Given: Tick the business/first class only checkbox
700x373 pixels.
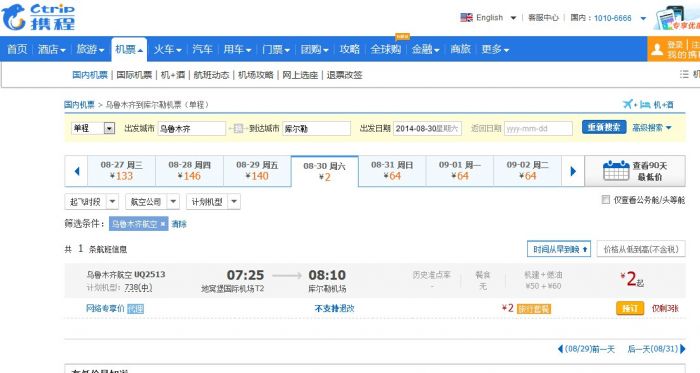Looking at the screenshot, I should [605, 199].
